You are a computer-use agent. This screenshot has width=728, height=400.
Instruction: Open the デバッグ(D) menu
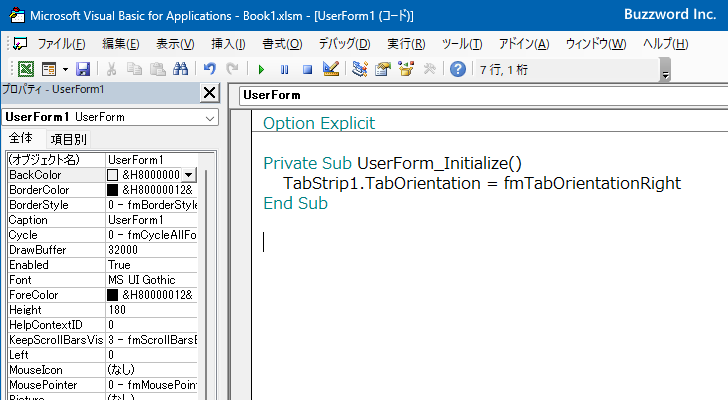[344, 44]
